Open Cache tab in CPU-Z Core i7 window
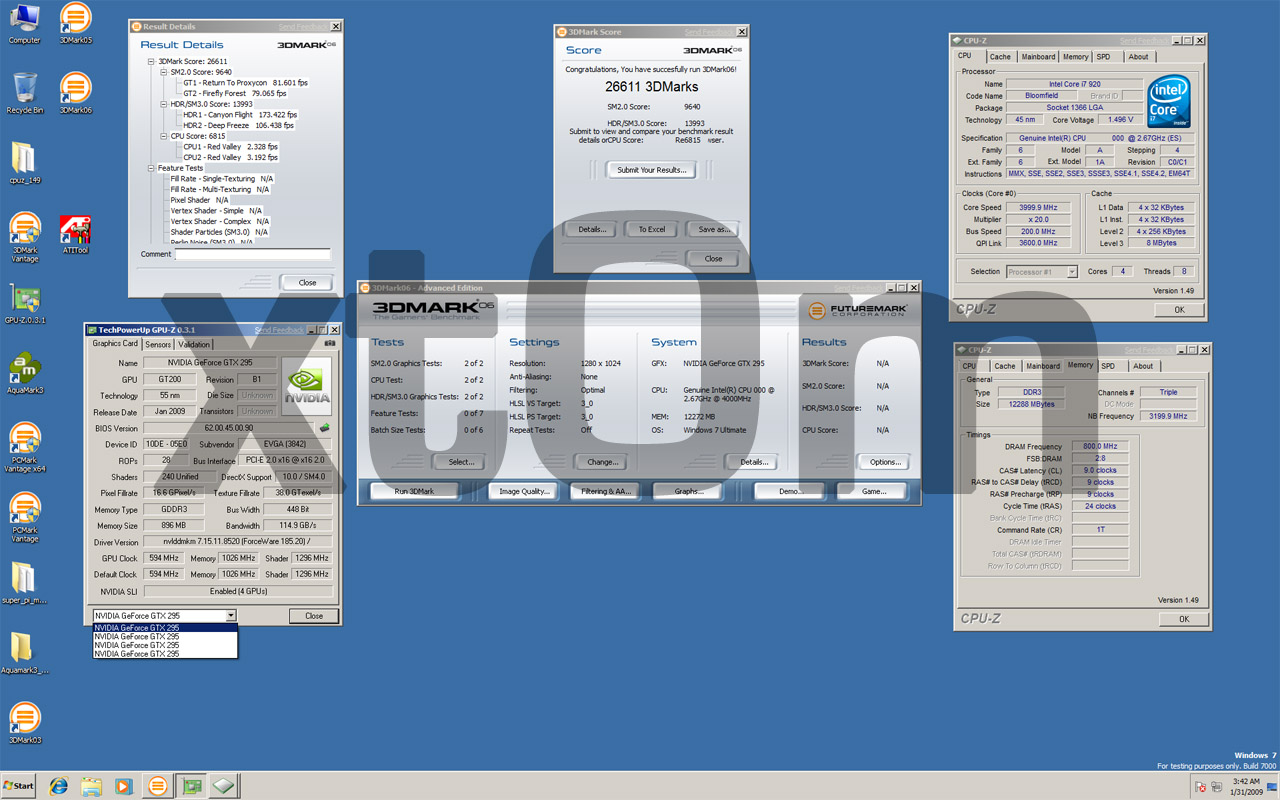This screenshot has height=800, width=1280. [x=1000, y=57]
